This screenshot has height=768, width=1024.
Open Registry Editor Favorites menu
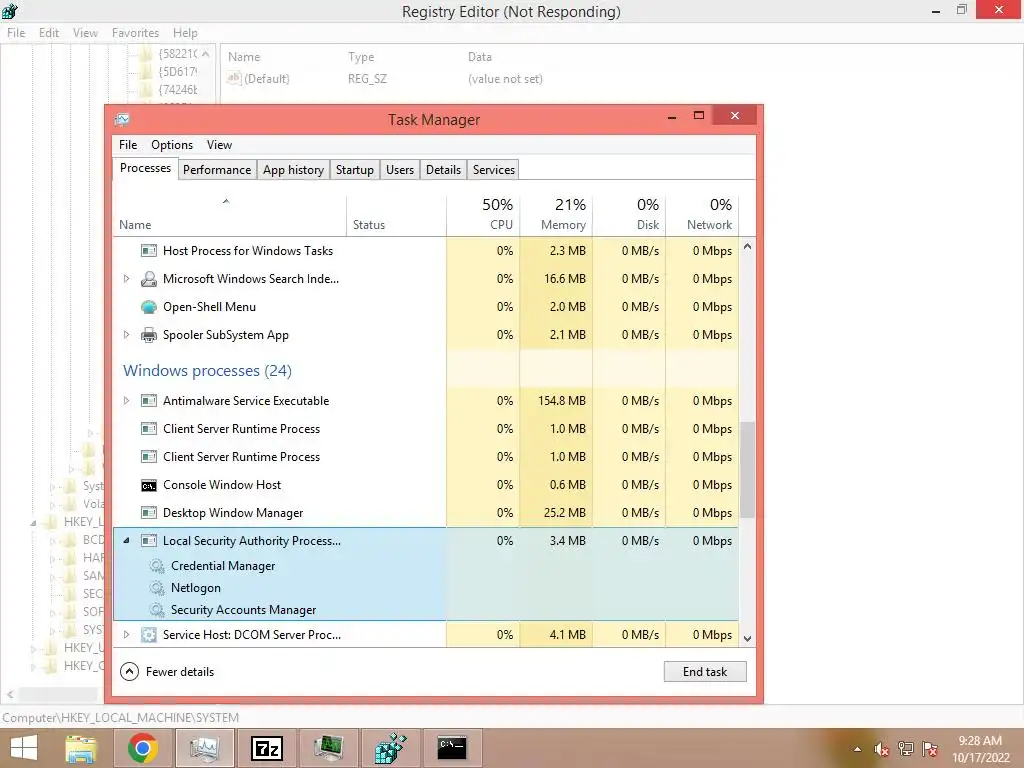[x=135, y=33]
